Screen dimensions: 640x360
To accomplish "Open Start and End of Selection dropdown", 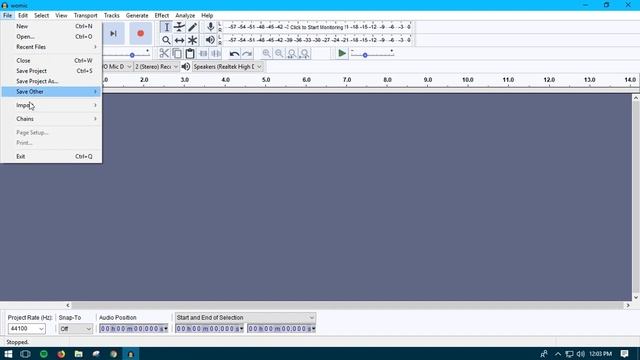I will [x=245, y=318].
